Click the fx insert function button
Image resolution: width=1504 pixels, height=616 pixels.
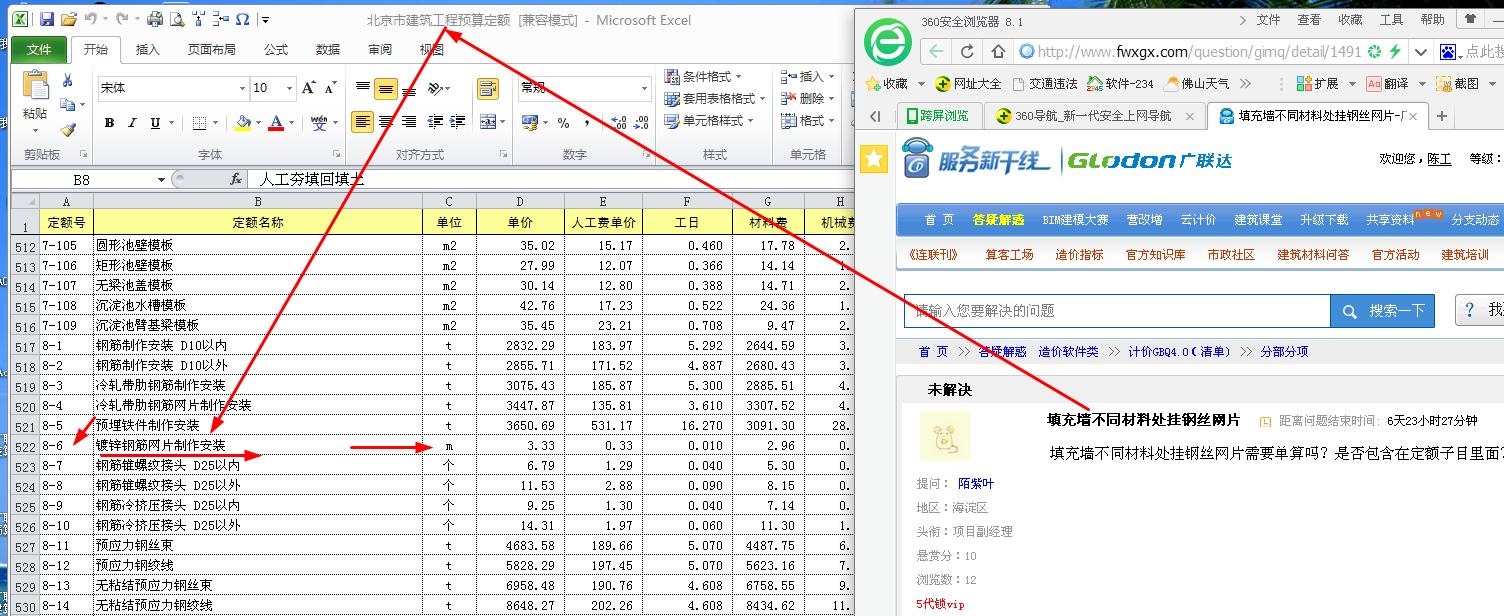[236, 179]
